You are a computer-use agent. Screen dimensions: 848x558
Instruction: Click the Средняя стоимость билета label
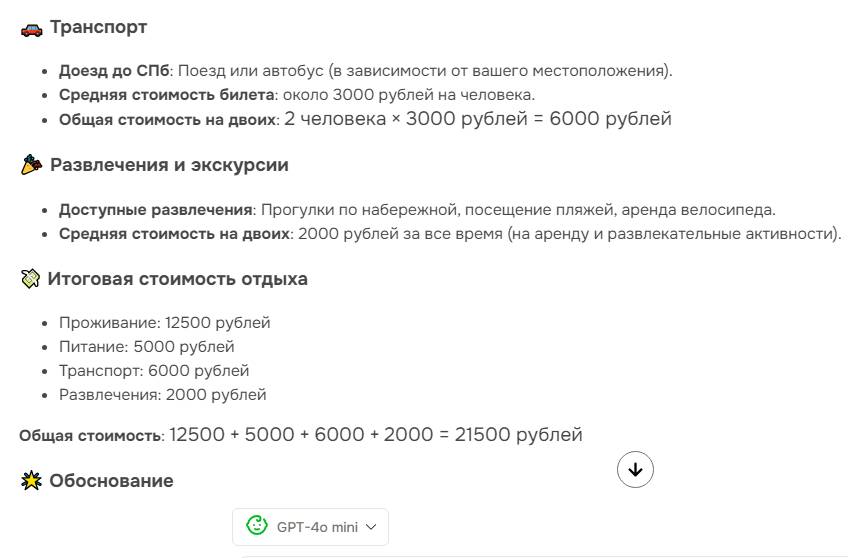tap(167, 95)
